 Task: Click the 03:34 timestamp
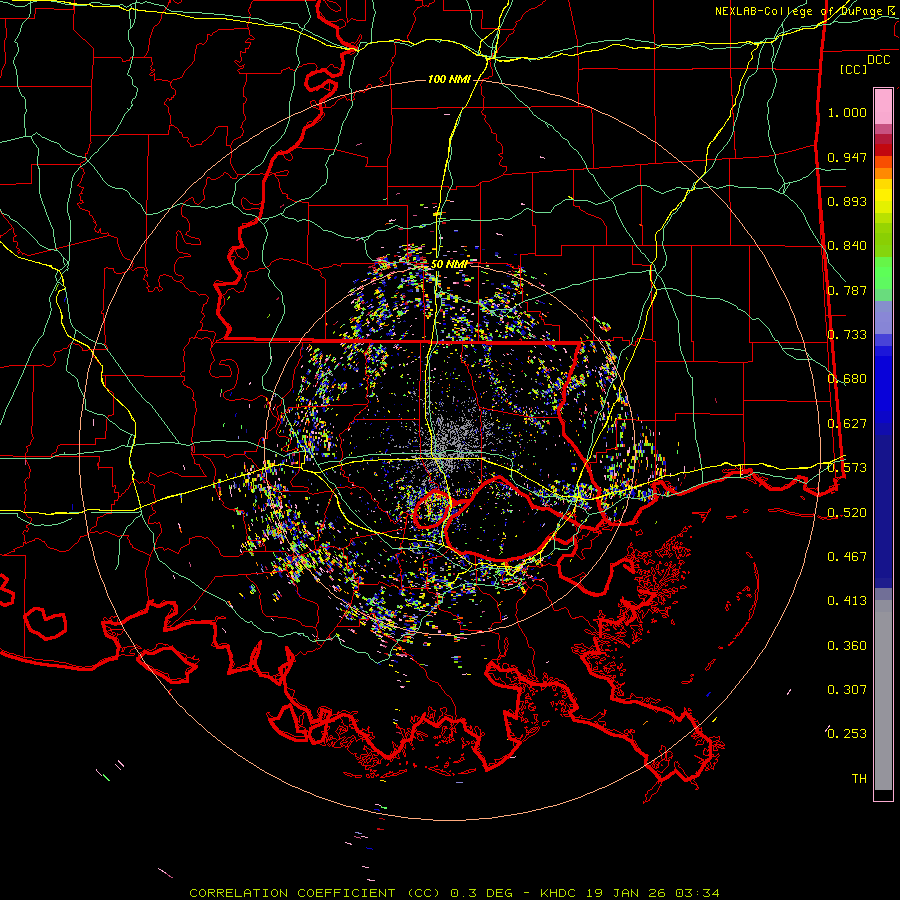click(x=697, y=893)
